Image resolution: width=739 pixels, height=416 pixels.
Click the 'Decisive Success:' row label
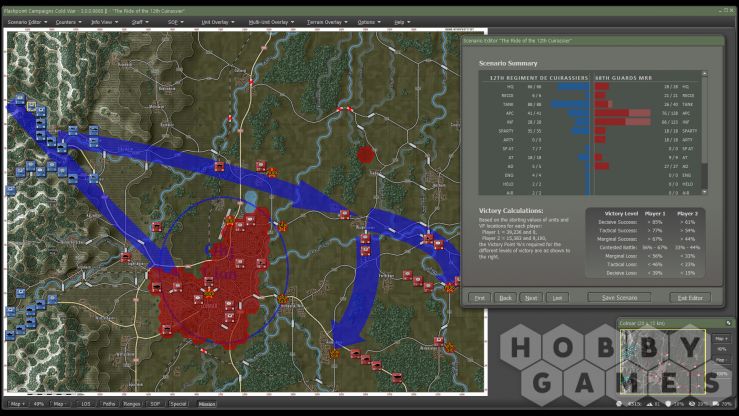pyautogui.click(x=617, y=222)
